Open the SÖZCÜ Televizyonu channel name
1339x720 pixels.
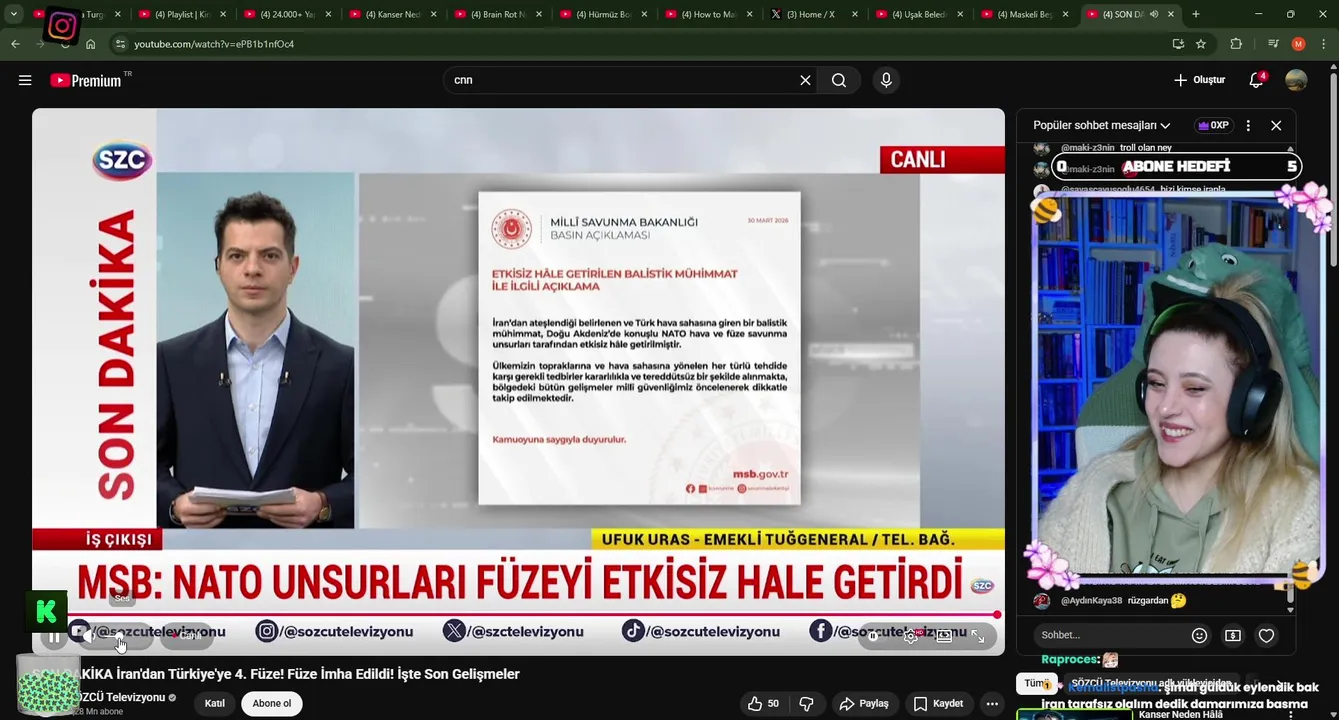pyautogui.click(x=121, y=698)
